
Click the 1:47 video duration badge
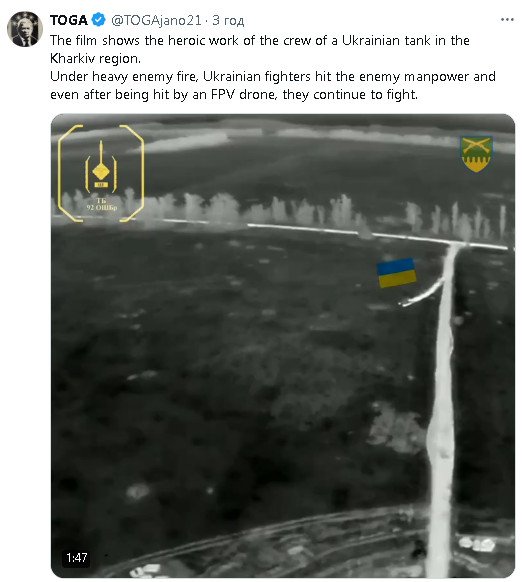[x=77, y=557]
